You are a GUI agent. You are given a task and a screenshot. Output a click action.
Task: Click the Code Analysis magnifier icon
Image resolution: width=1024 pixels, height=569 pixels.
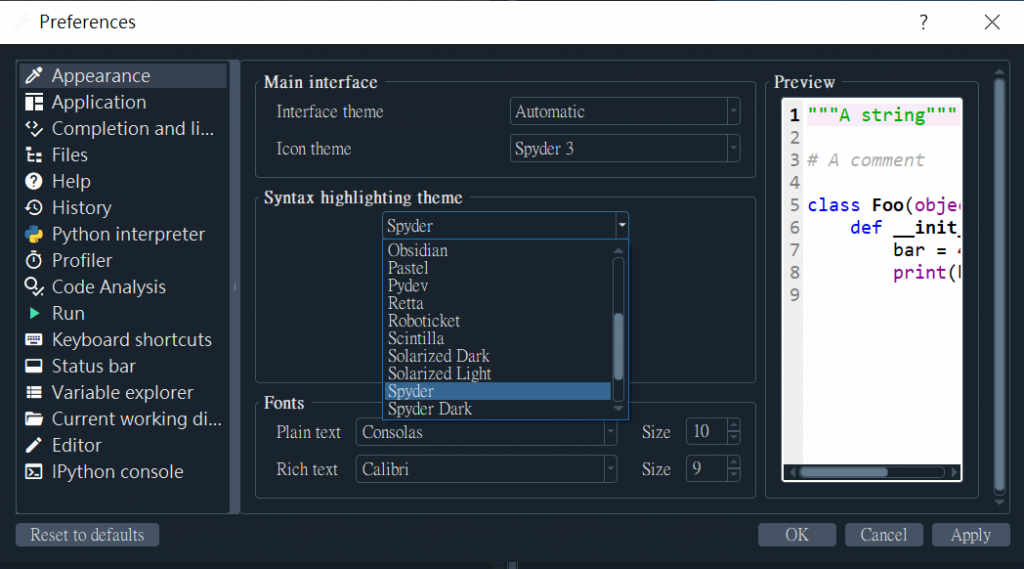(x=34, y=287)
